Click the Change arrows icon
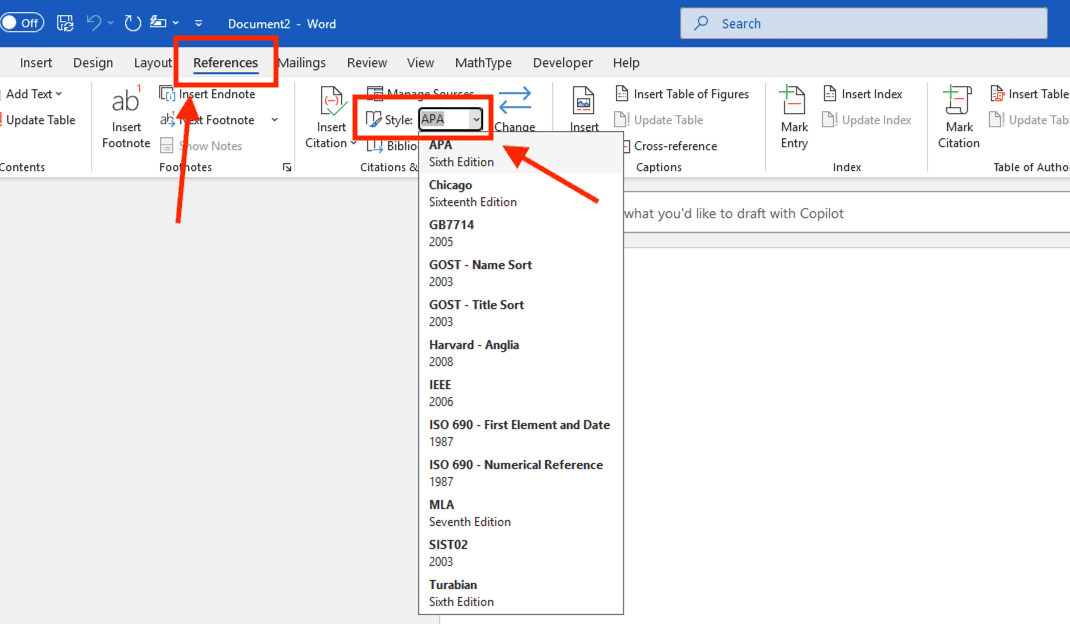The image size is (1070, 624). pos(515,101)
